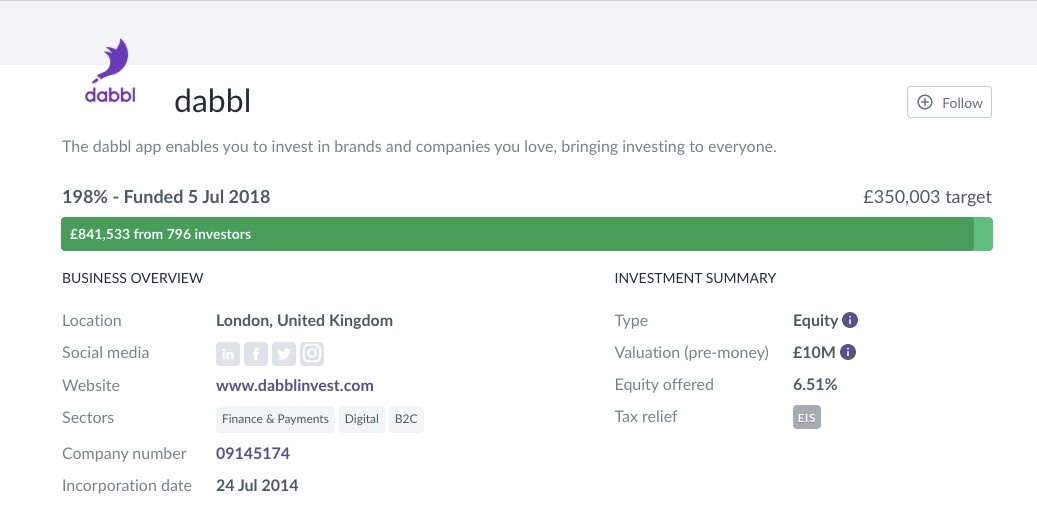This screenshot has height=514, width=1037.
Task: Open the LinkedIn social media icon
Action: [x=228, y=354]
